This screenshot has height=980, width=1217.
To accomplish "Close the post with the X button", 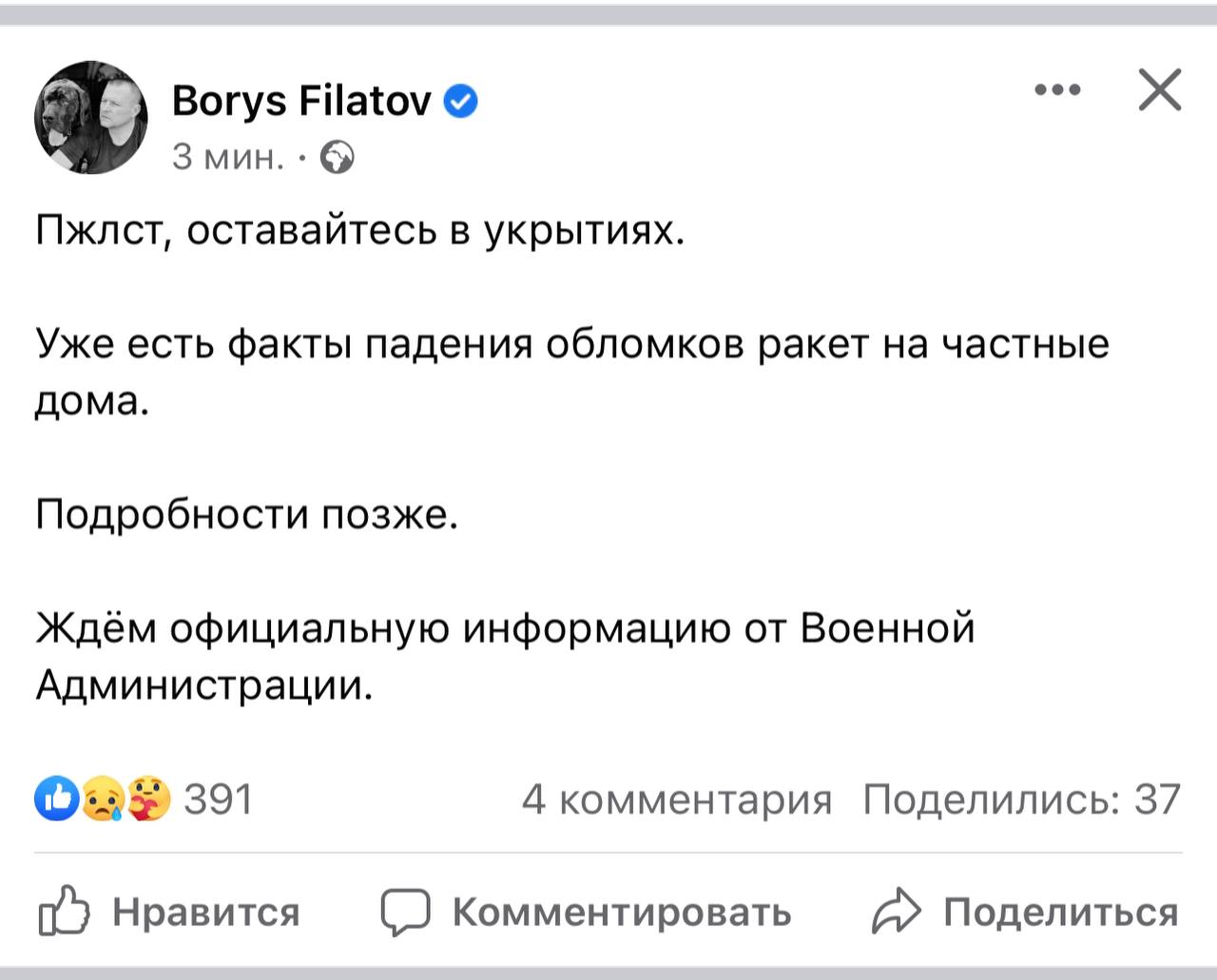I will 1160,90.
